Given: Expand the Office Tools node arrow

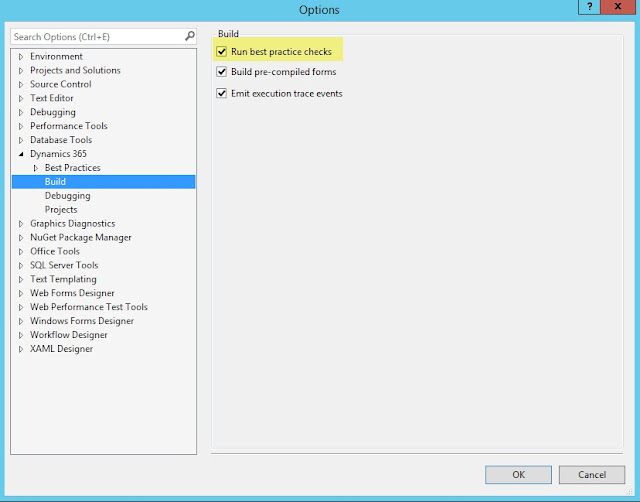Looking at the screenshot, I should tap(21, 251).
